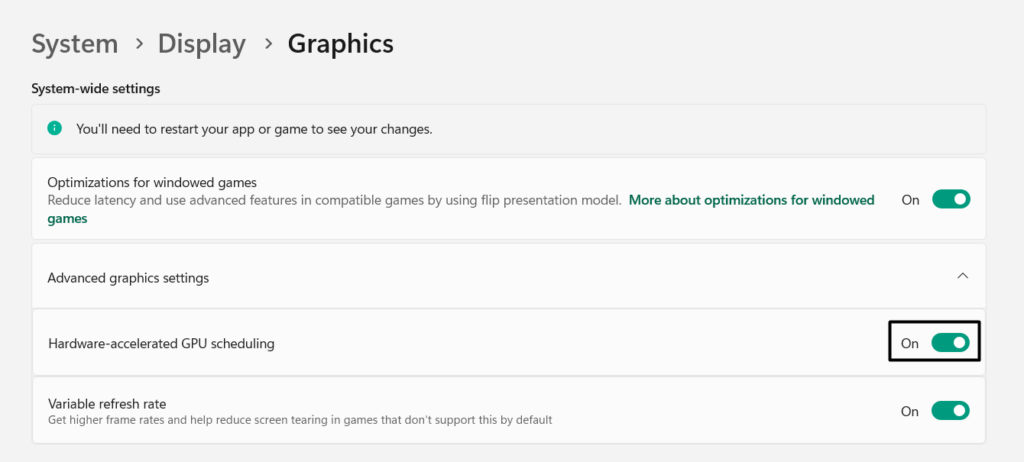The width and height of the screenshot is (1024, 462).
Task: Click the System-wide settings heading
Action: [x=95, y=88]
